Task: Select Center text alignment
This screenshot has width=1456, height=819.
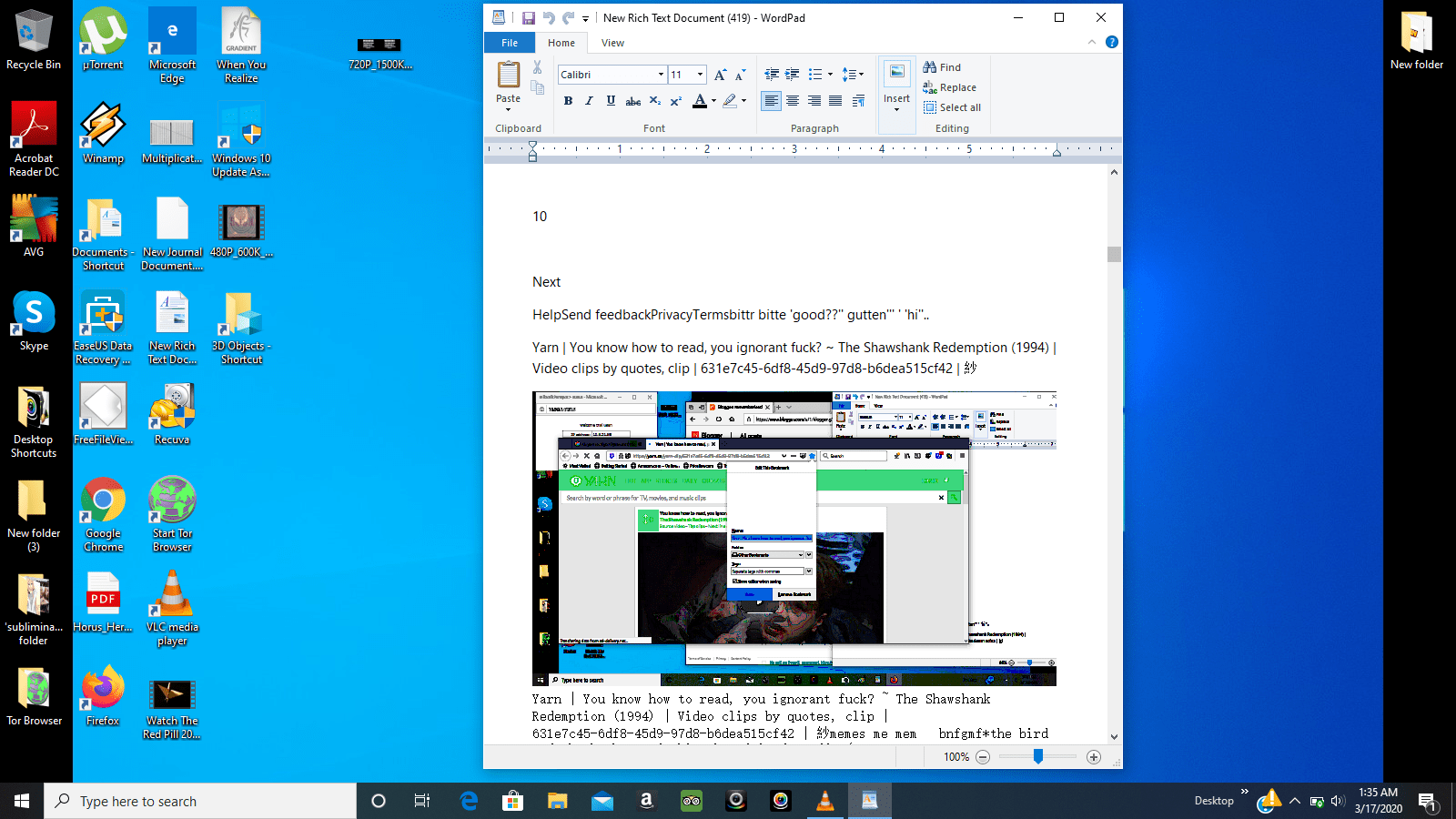Action: (793, 101)
